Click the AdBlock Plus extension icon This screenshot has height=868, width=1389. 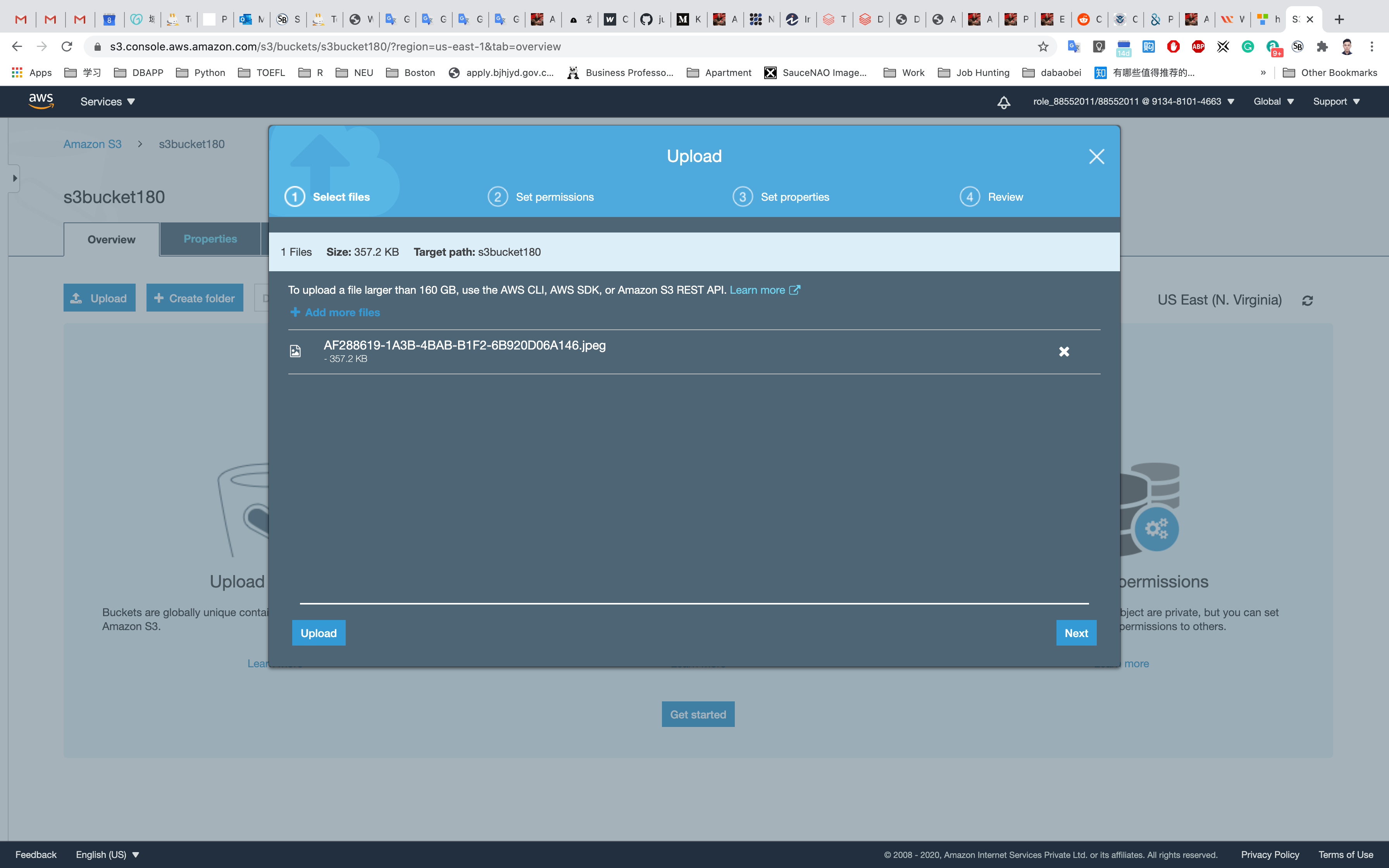click(1198, 46)
